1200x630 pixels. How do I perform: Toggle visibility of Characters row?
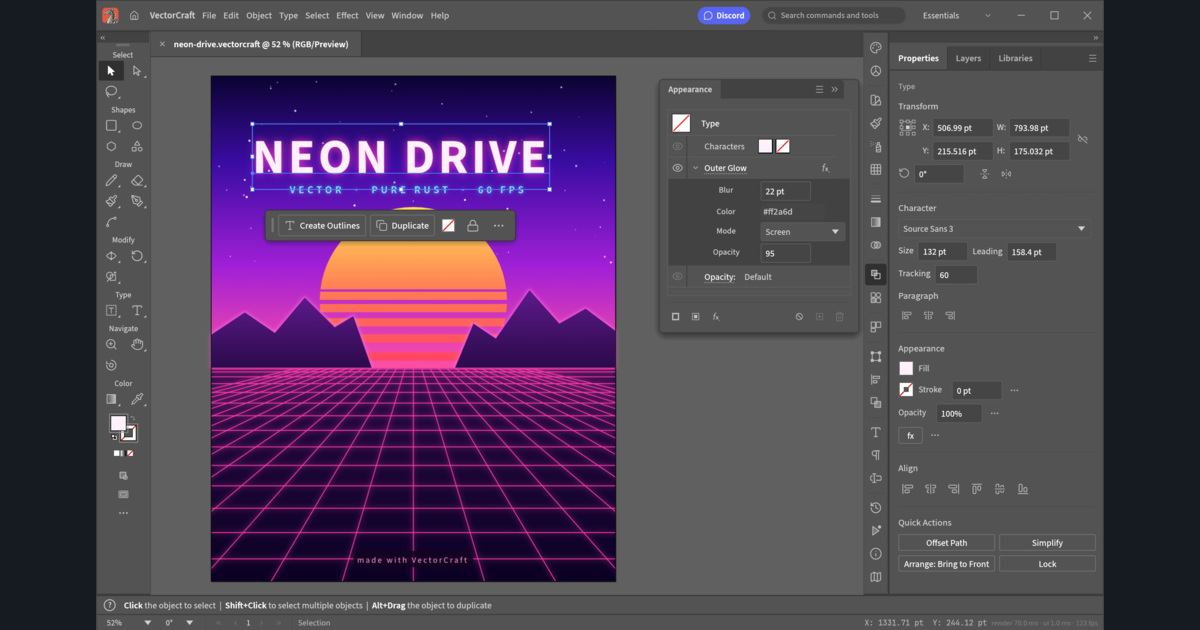pos(678,146)
